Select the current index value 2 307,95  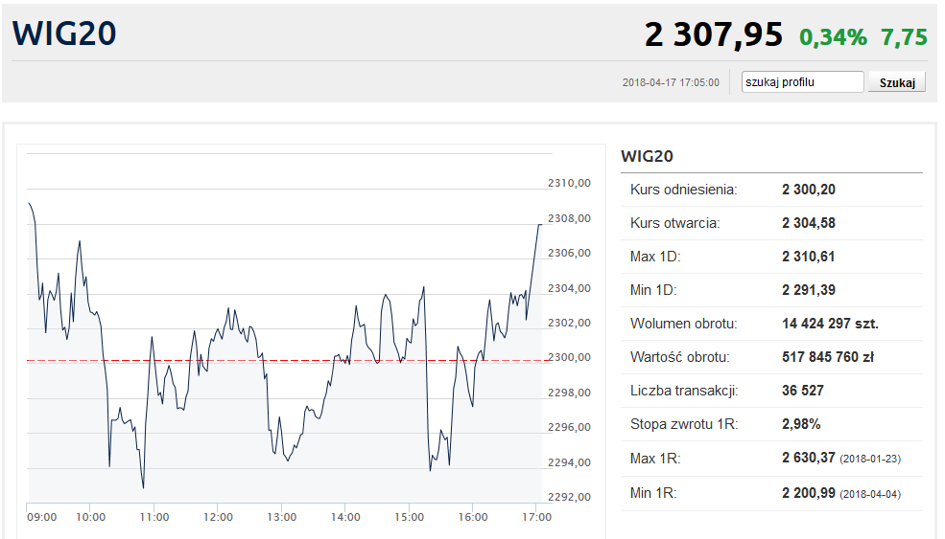(713, 35)
